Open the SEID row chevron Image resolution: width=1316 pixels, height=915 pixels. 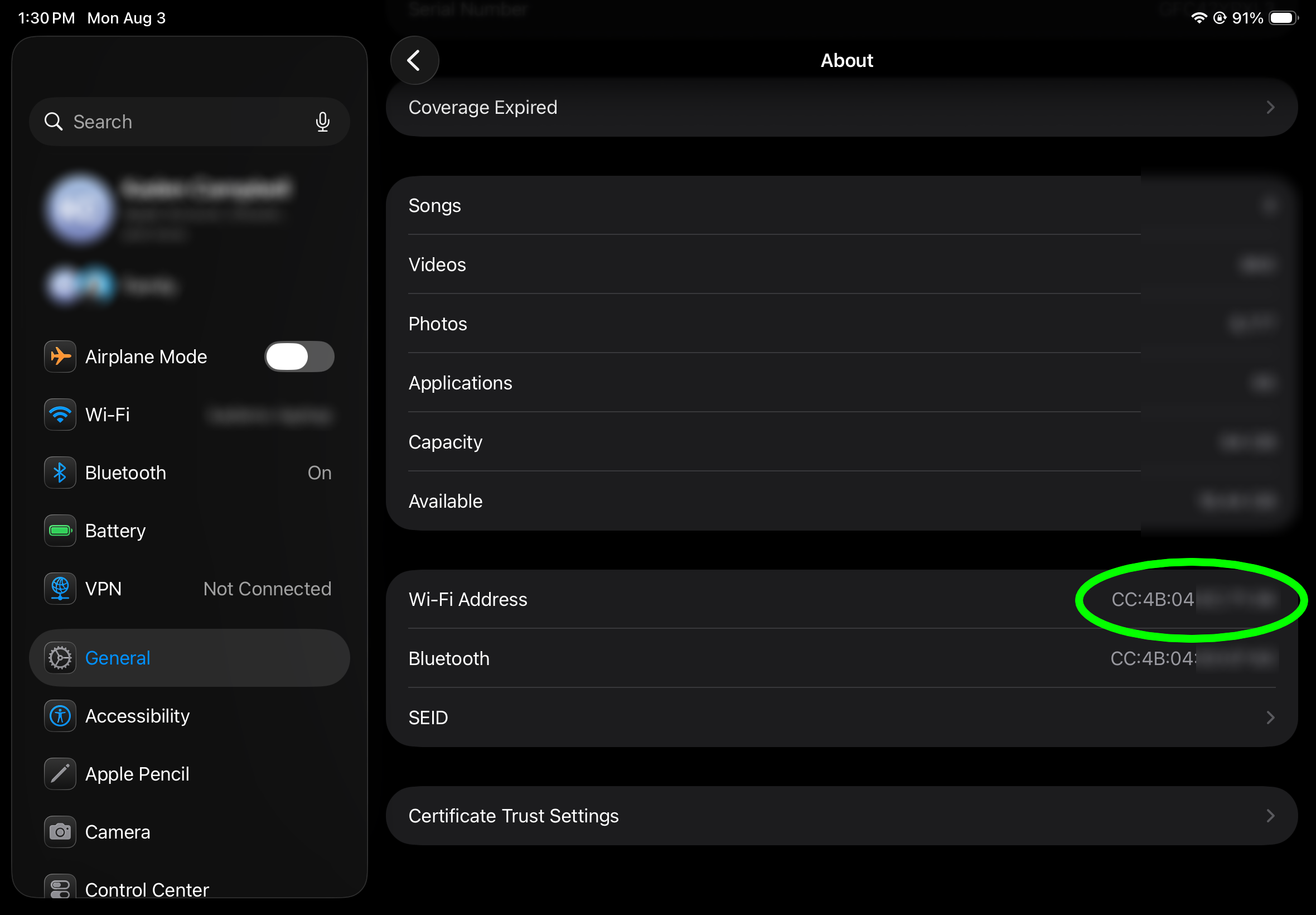1270,717
